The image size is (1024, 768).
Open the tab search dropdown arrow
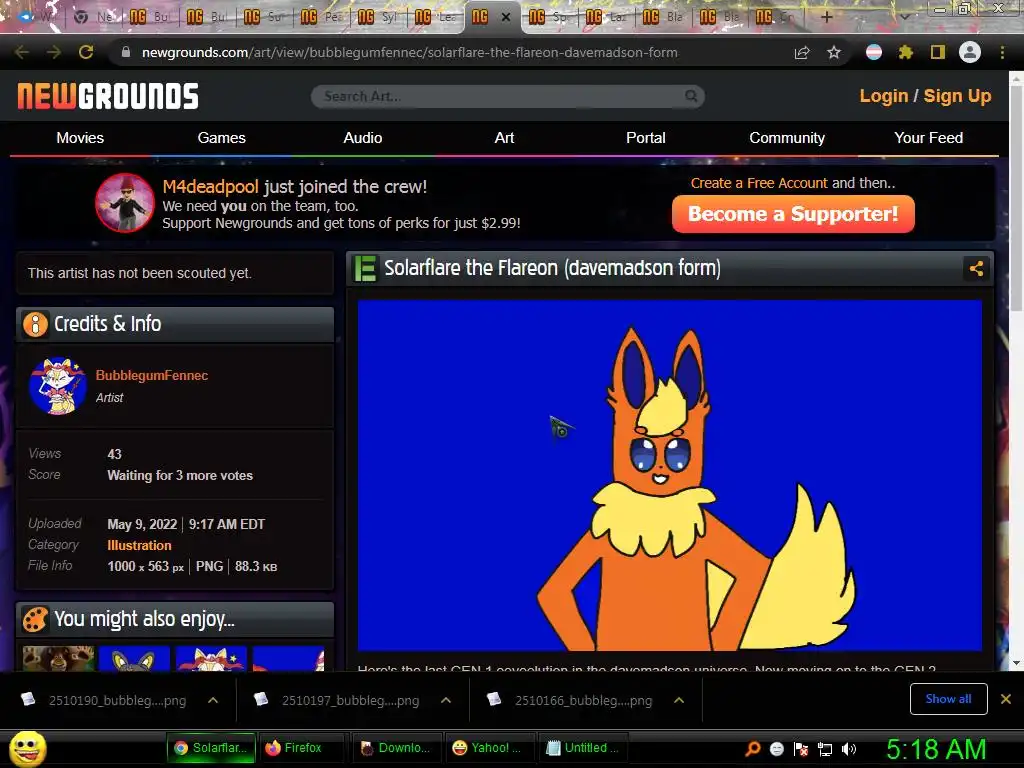904,17
